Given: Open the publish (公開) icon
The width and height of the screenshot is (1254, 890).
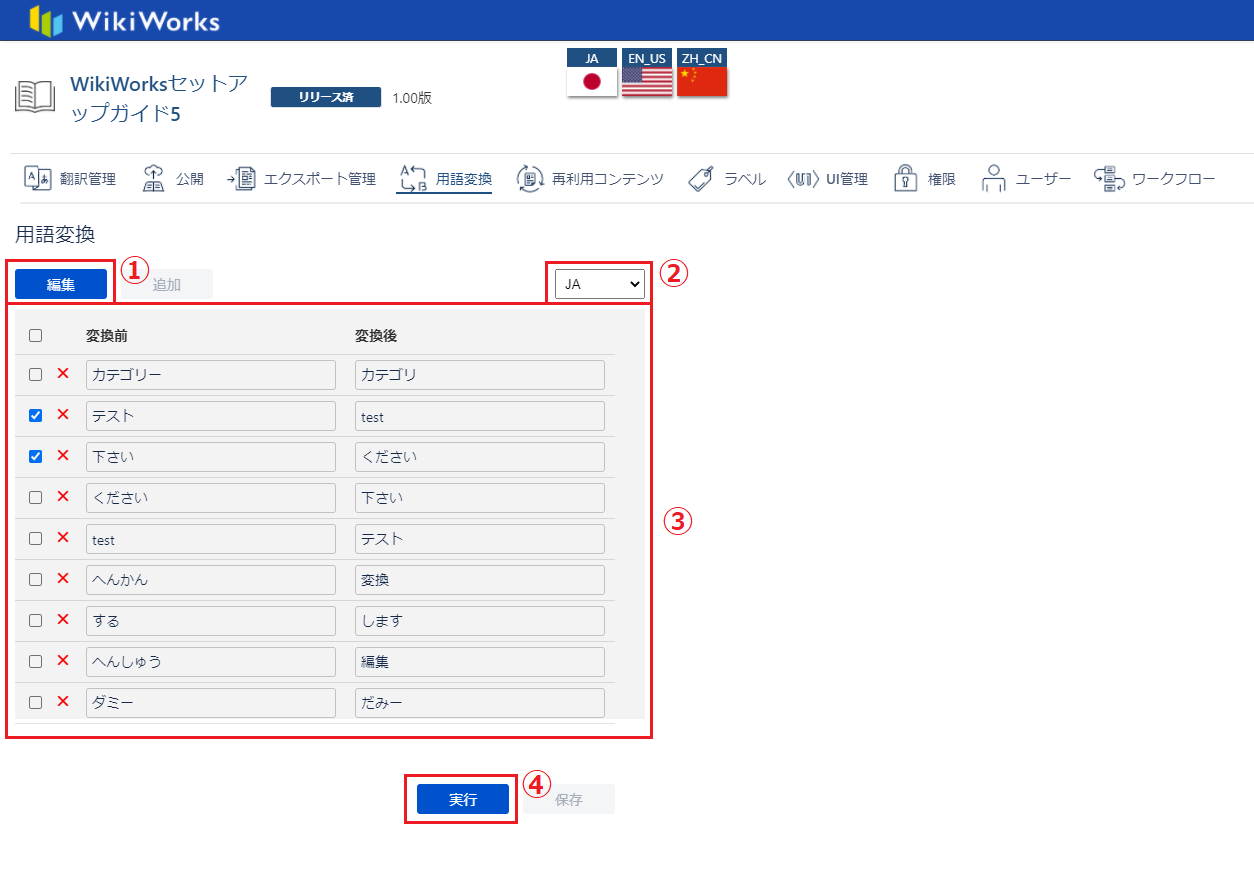Looking at the screenshot, I should [x=153, y=179].
